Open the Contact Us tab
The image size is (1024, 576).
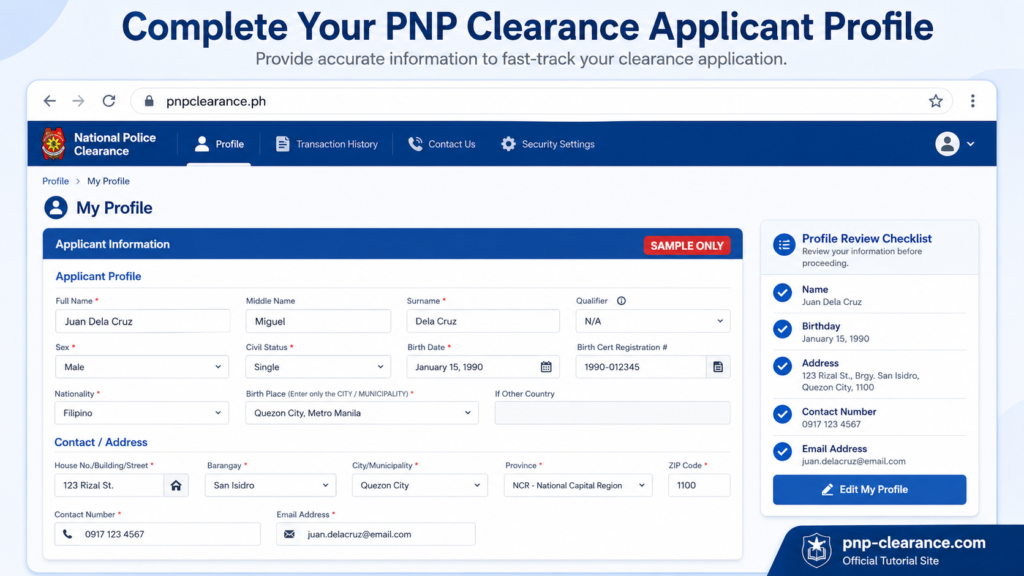[442, 144]
